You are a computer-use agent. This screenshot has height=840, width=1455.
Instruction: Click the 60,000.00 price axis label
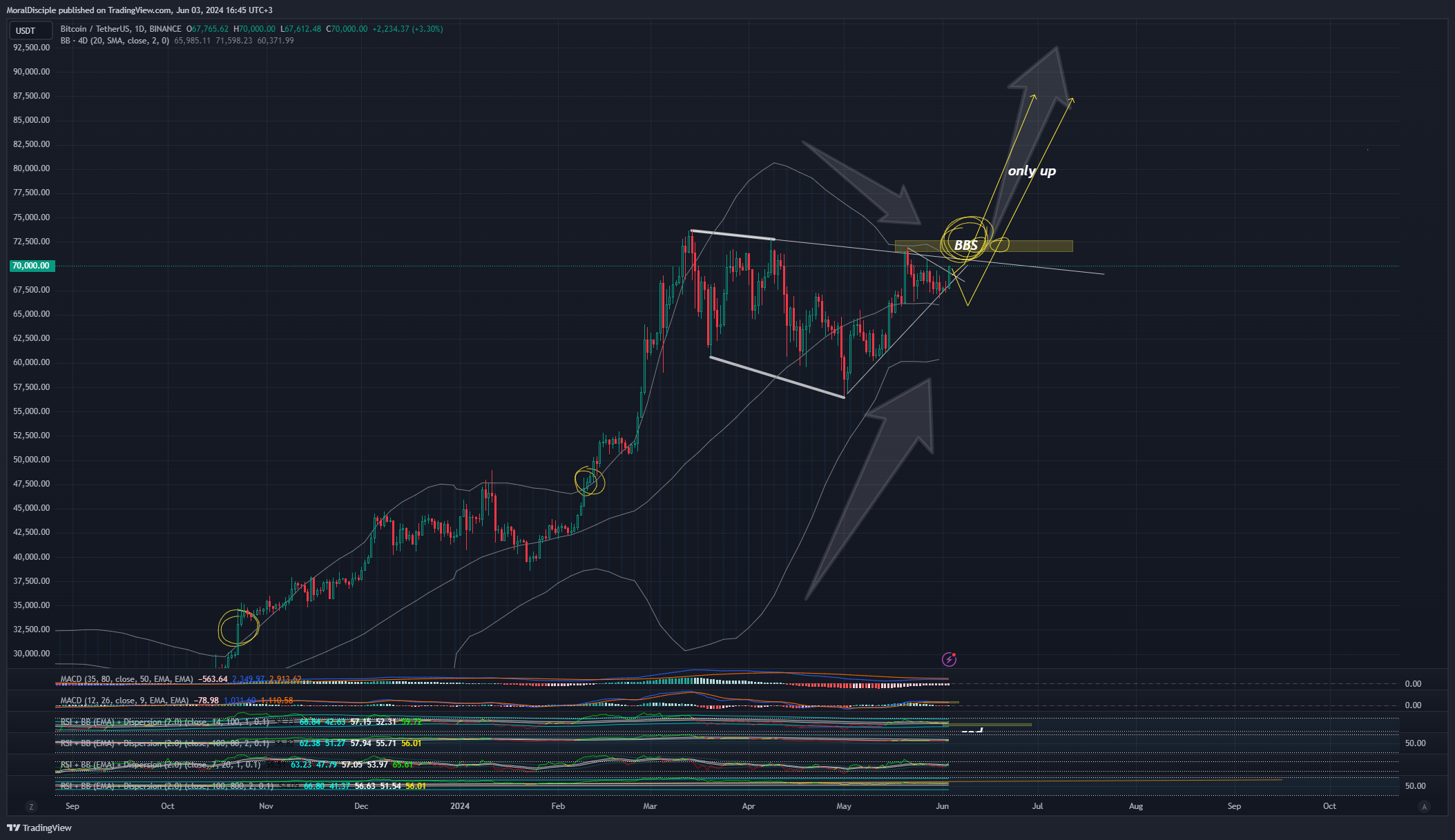pos(32,362)
